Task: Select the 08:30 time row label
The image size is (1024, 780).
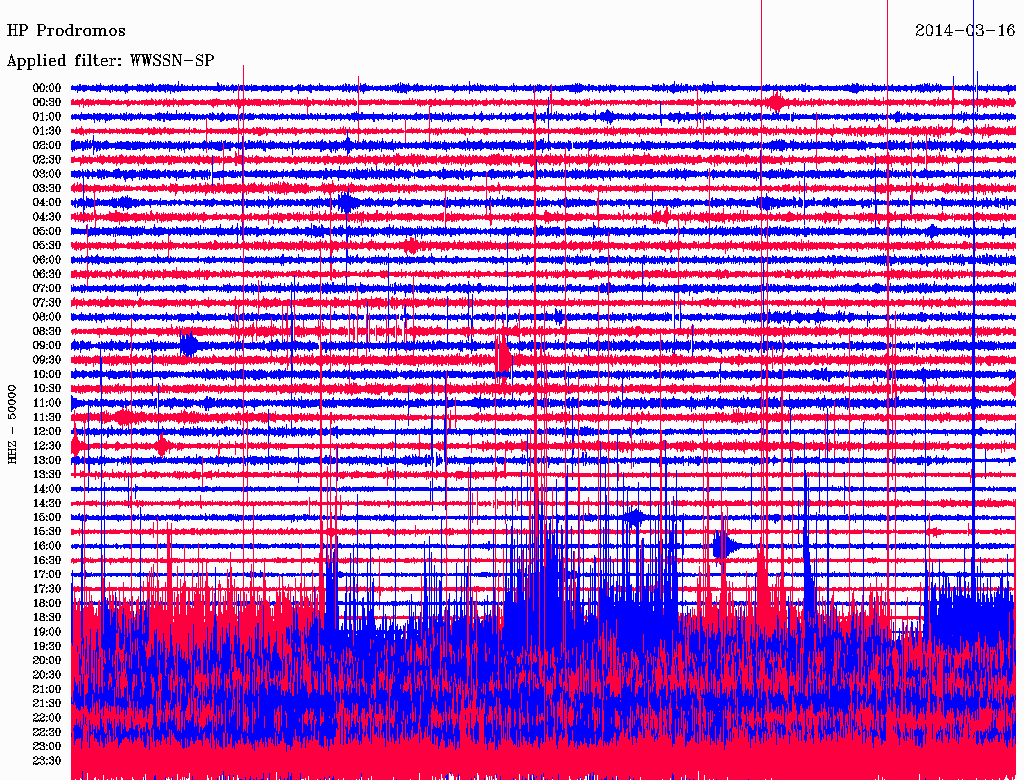Action: [47, 331]
